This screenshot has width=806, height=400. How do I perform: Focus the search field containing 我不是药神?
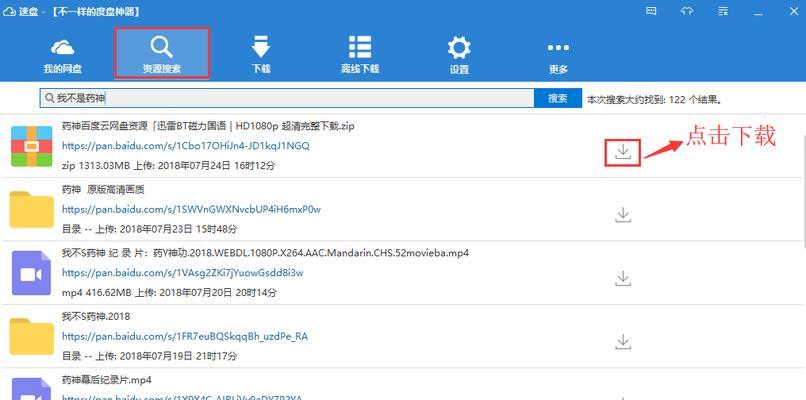coord(287,98)
